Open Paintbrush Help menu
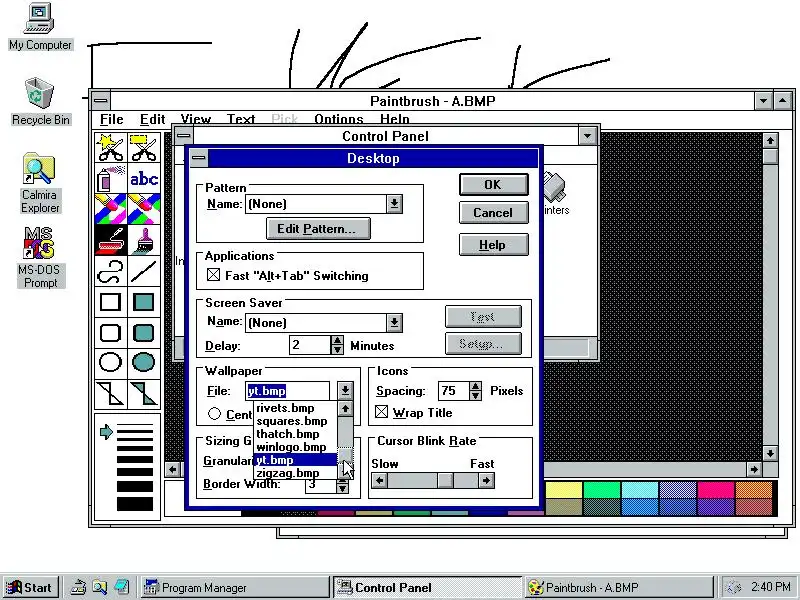Viewport: 800px width, 600px height. pos(394,119)
